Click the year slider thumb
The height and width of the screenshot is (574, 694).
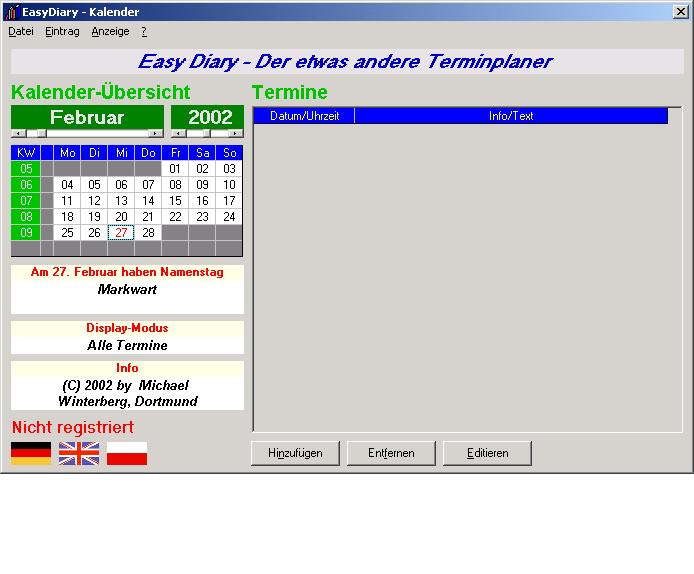[x=207, y=133]
